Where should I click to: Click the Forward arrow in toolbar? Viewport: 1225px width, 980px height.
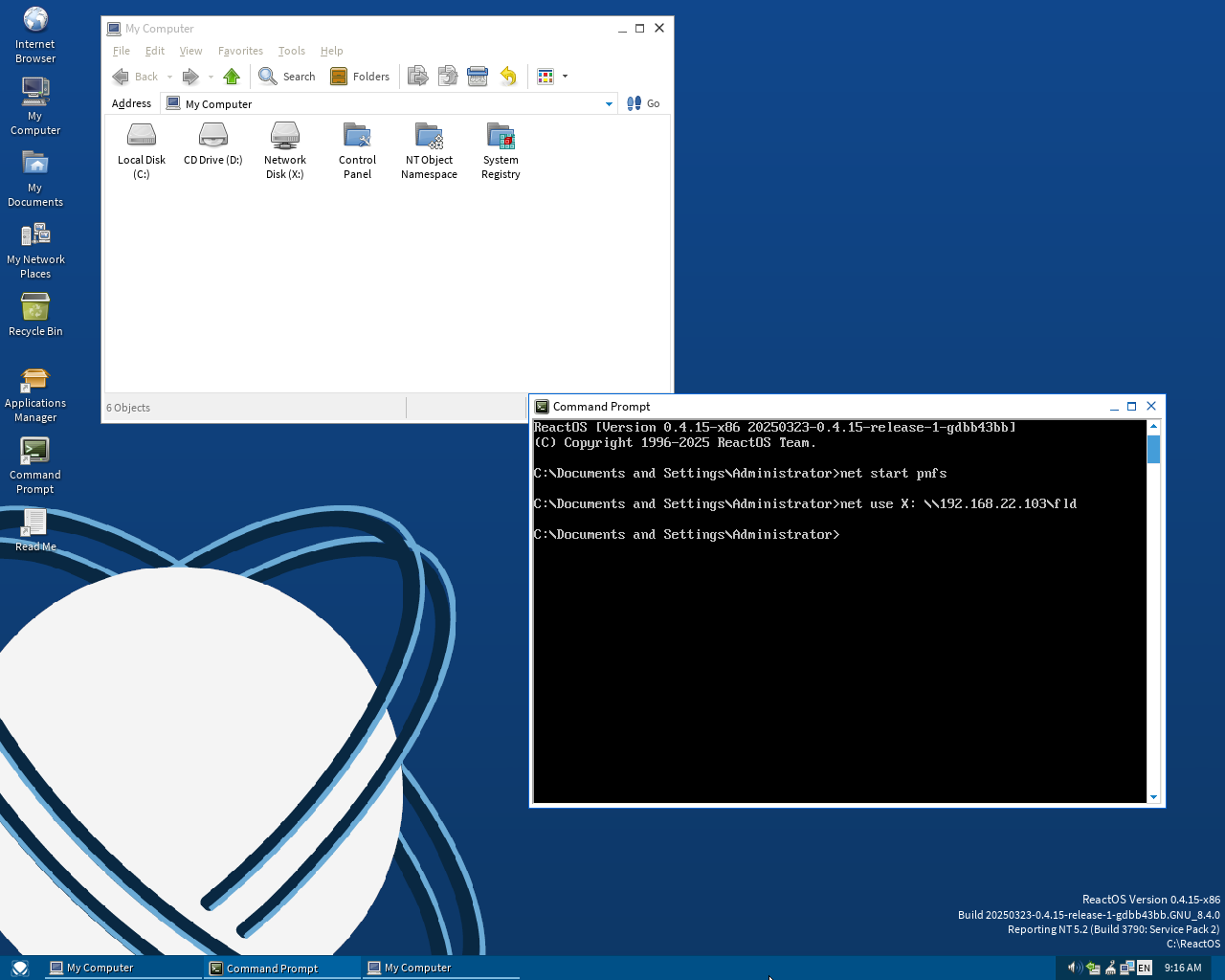(190, 77)
